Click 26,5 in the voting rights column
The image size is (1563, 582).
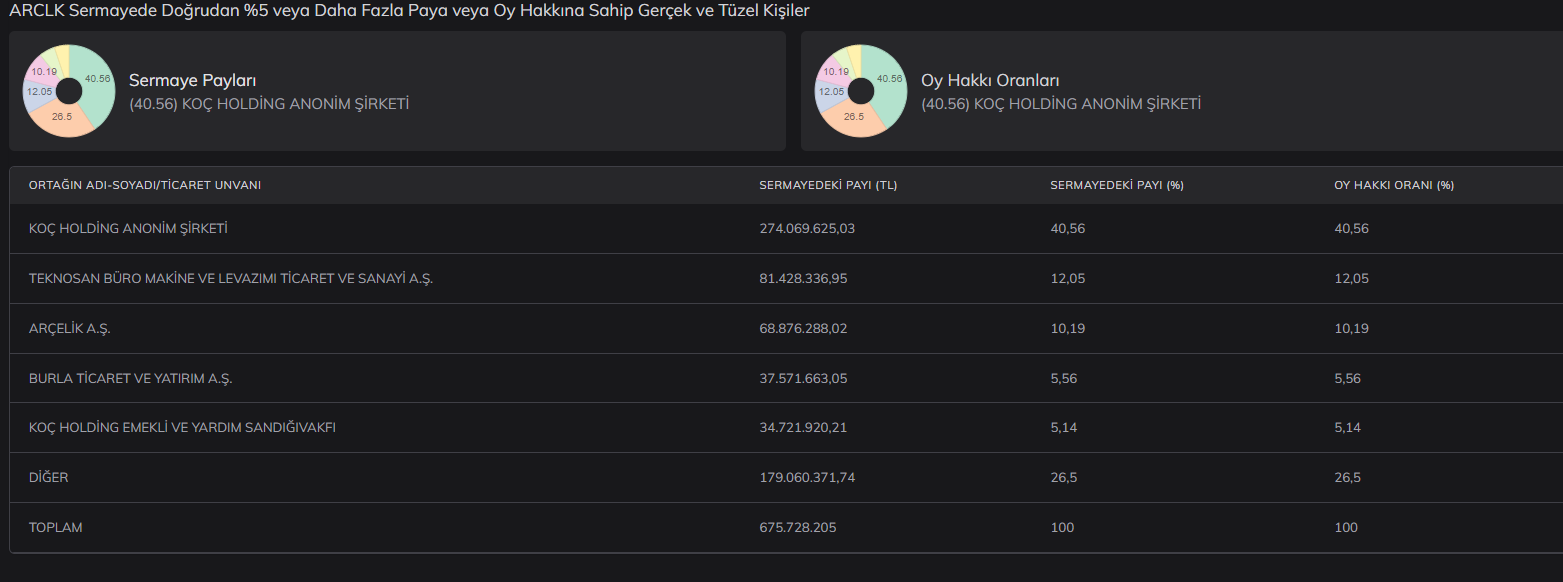[x=1347, y=478]
